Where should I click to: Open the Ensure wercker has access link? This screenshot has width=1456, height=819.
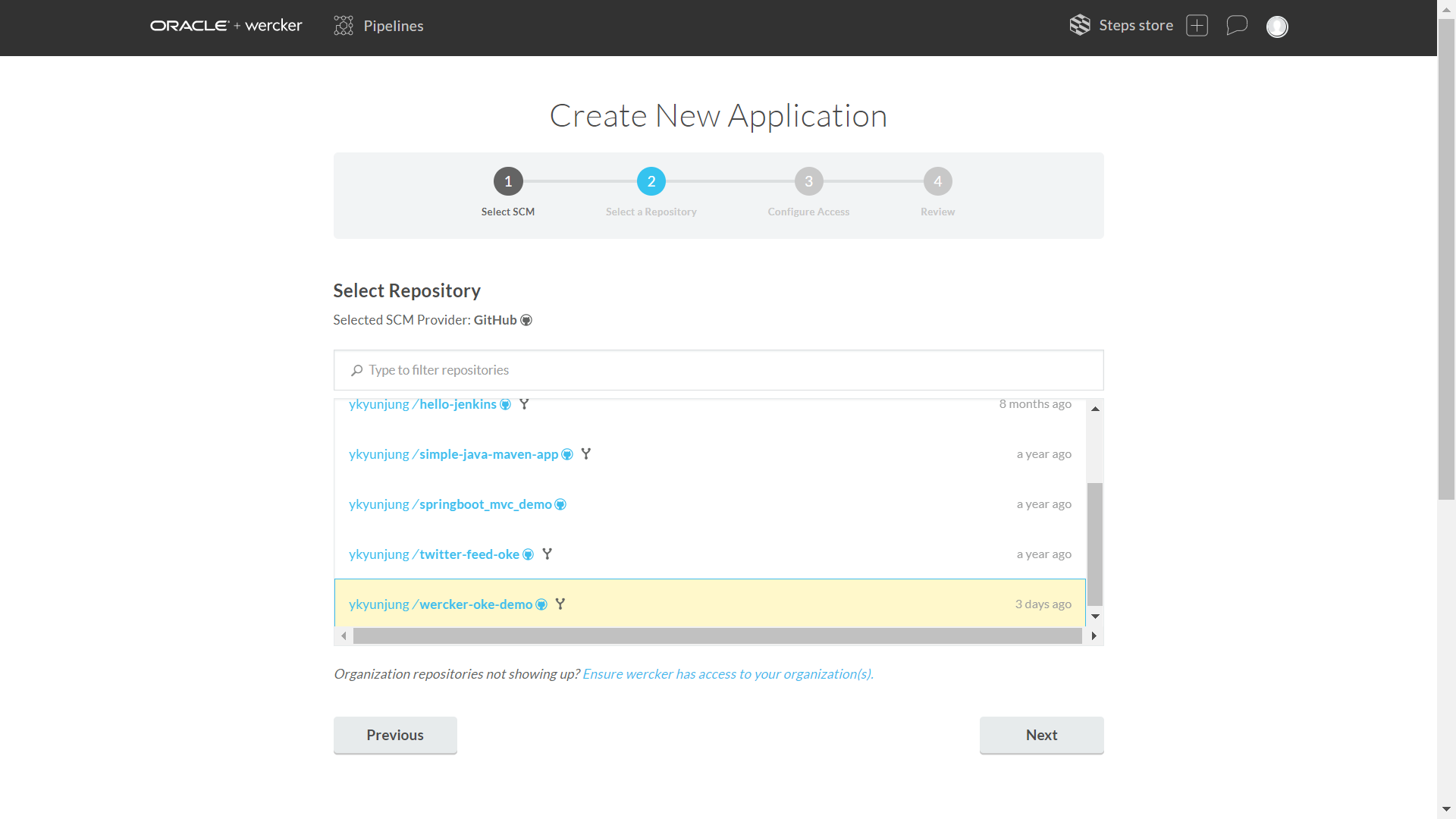click(x=727, y=674)
